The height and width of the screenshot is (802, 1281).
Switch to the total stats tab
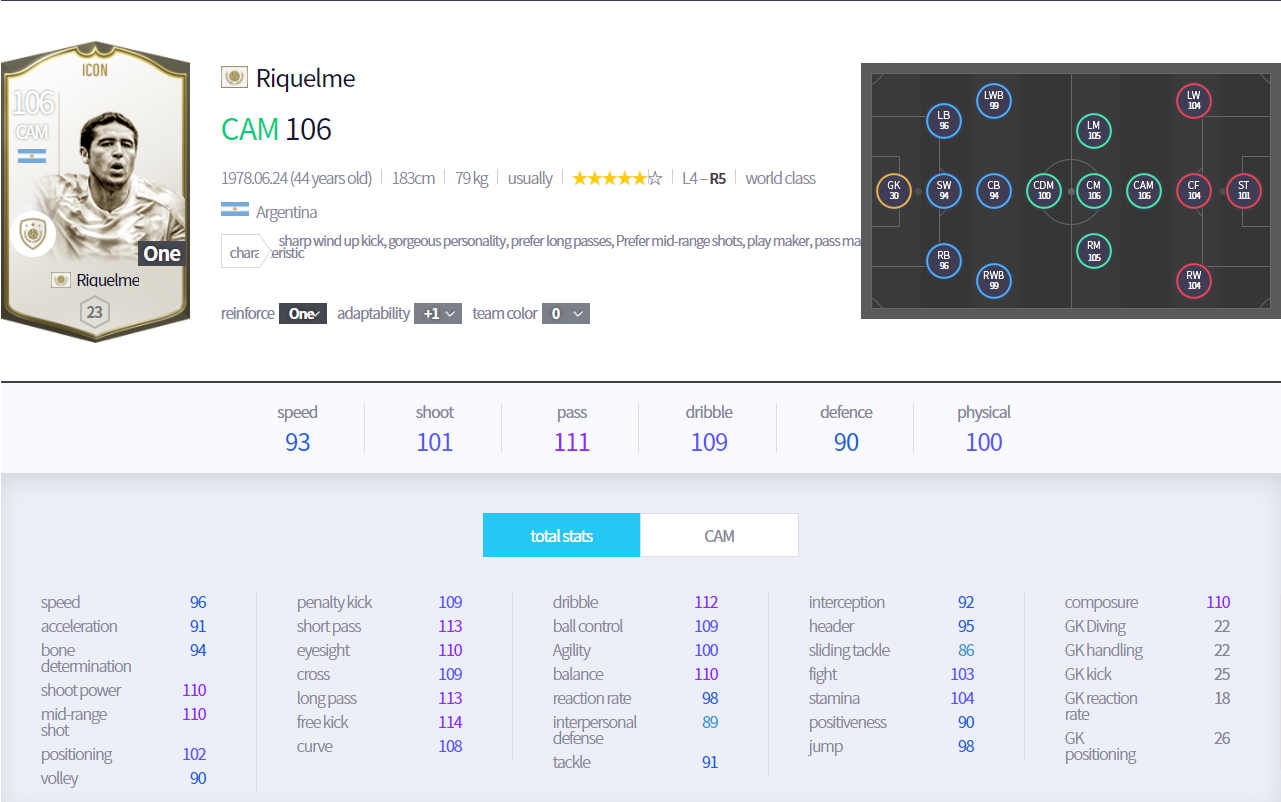point(561,536)
